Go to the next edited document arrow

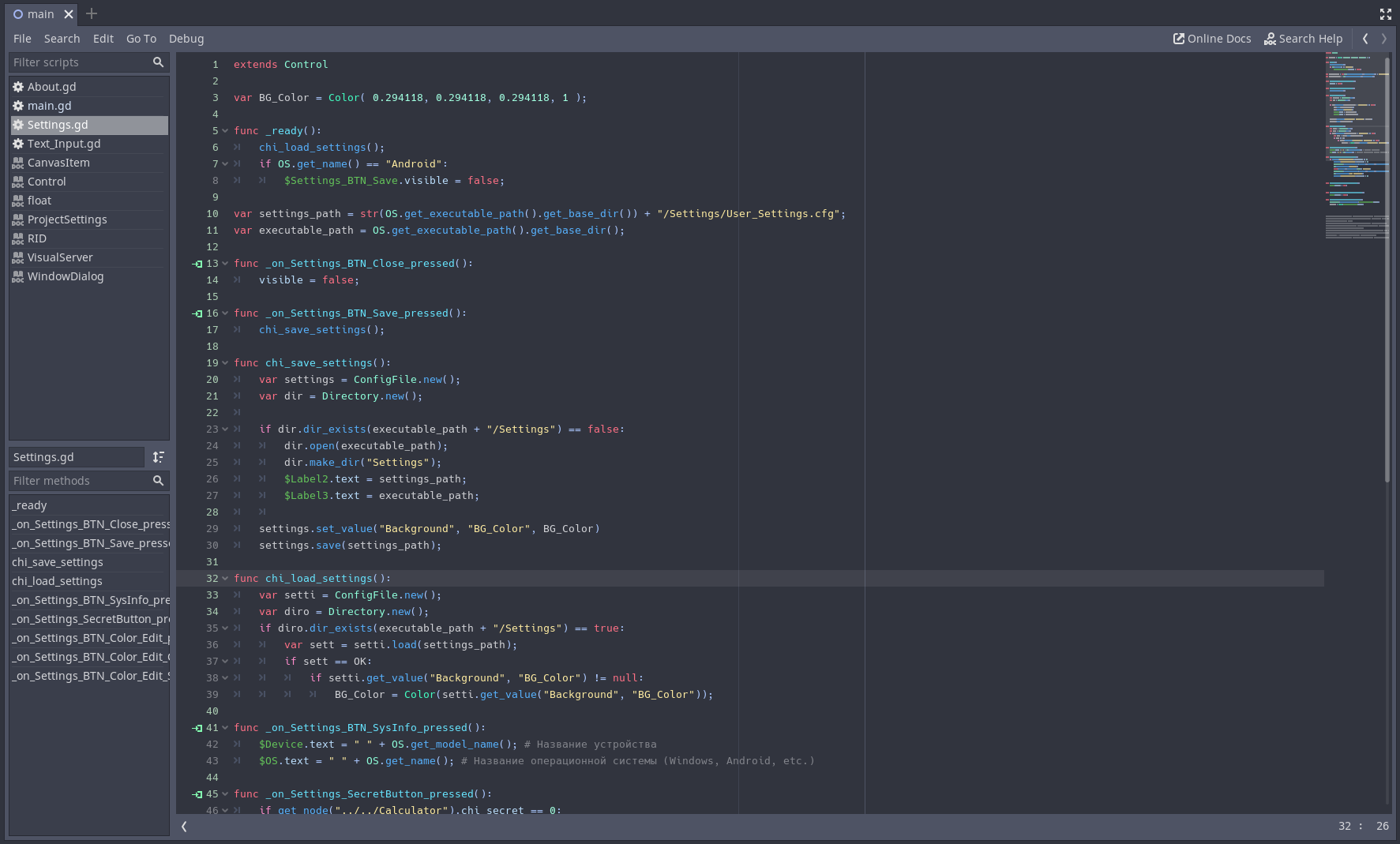[x=1383, y=39]
